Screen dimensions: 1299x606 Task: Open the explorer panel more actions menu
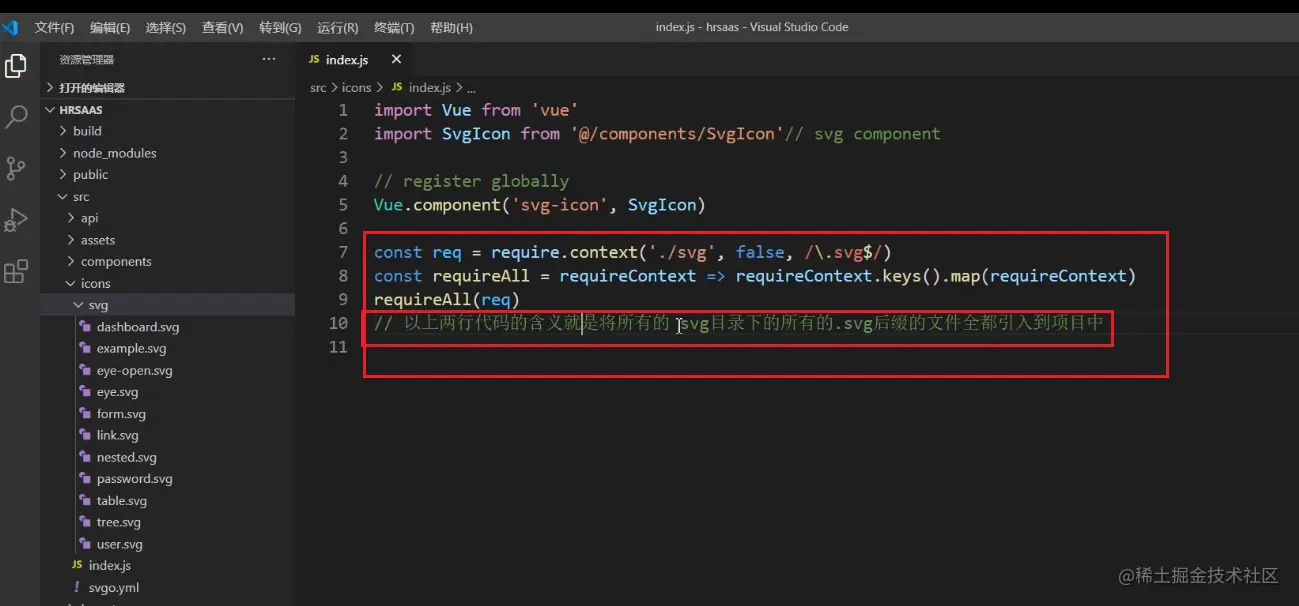268,60
